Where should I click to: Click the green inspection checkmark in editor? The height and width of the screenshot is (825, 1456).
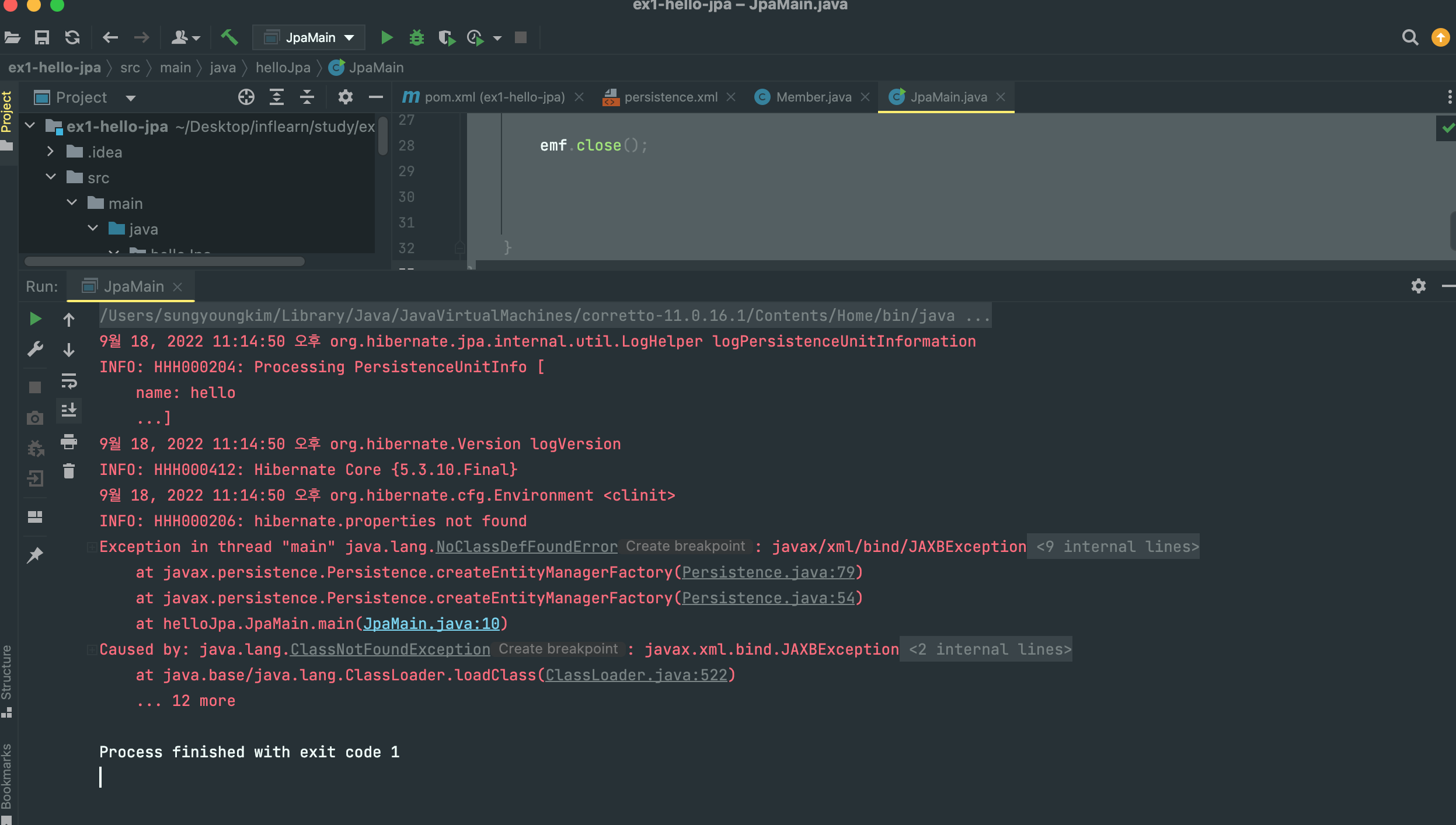(1447, 128)
